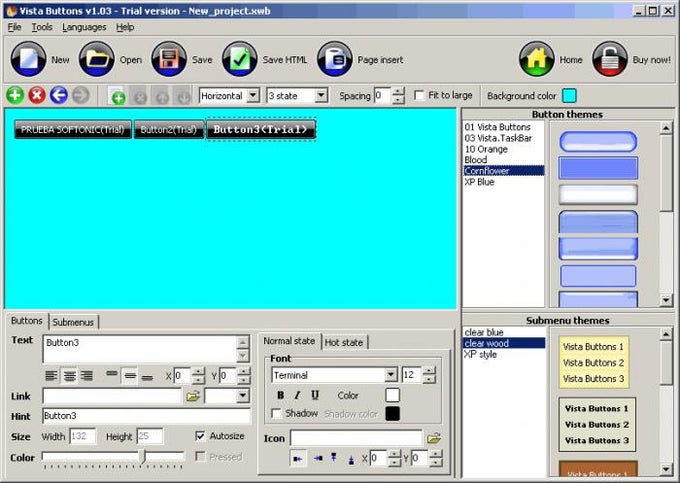This screenshot has height=483, width=680.
Task: Enable the Shadow checkbox
Action: coord(276,414)
